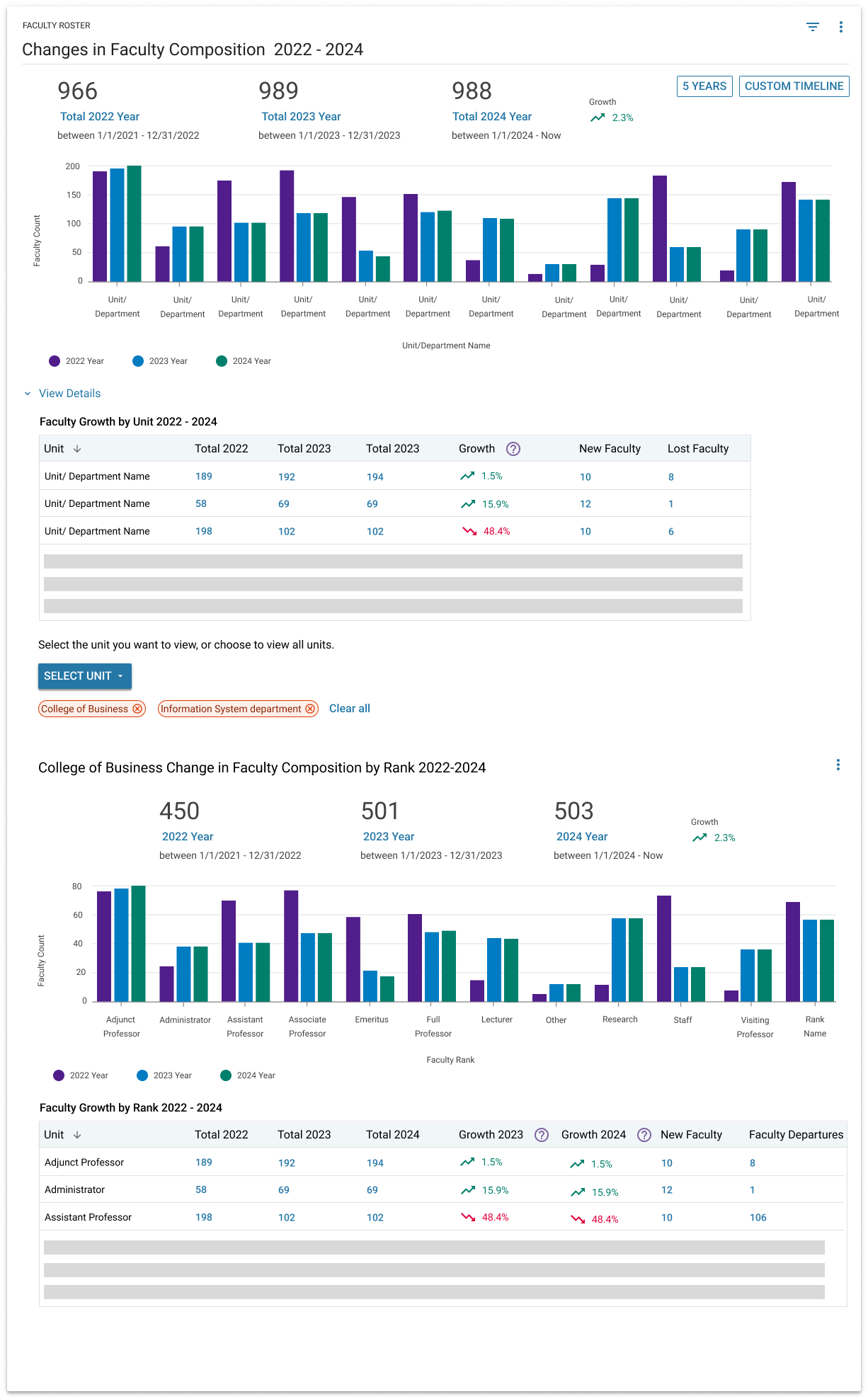Toggle 2023 Year legend in top chart

point(160,361)
